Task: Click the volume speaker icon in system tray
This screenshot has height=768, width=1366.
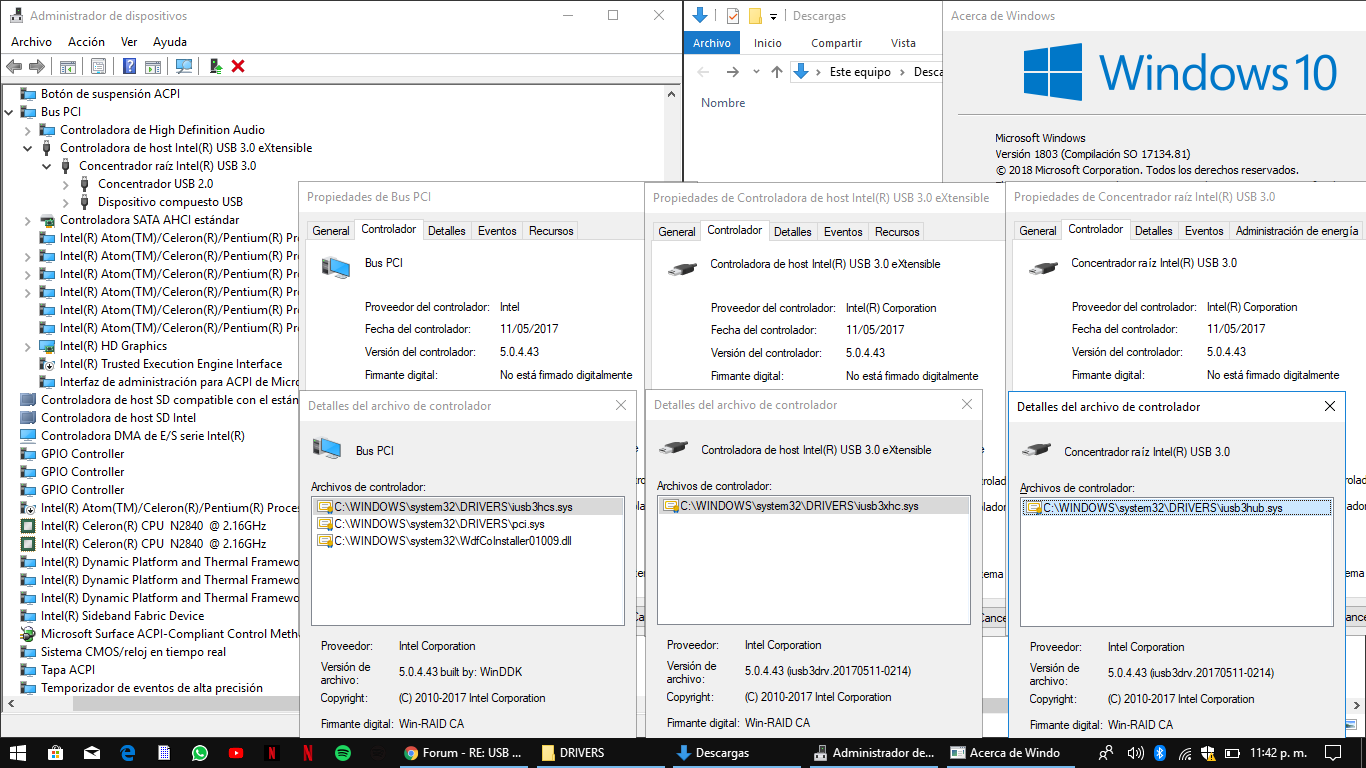Action: [x=1136, y=753]
